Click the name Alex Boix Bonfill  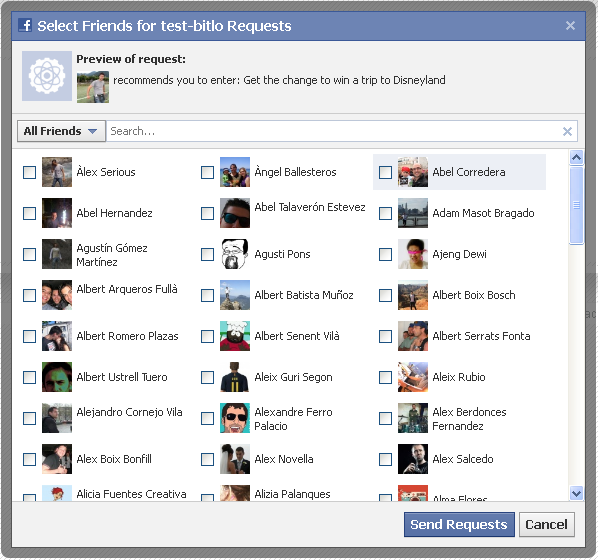click(x=114, y=459)
